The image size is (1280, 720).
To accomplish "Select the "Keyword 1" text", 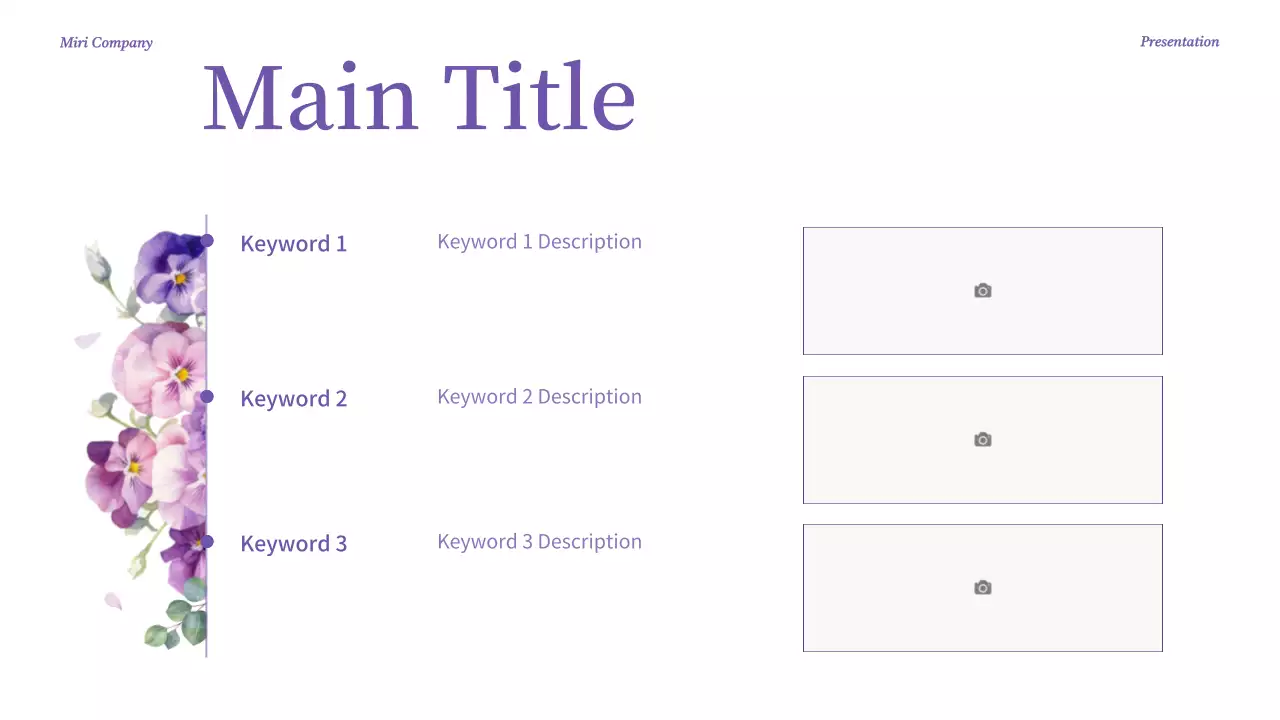I will click(293, 244).
